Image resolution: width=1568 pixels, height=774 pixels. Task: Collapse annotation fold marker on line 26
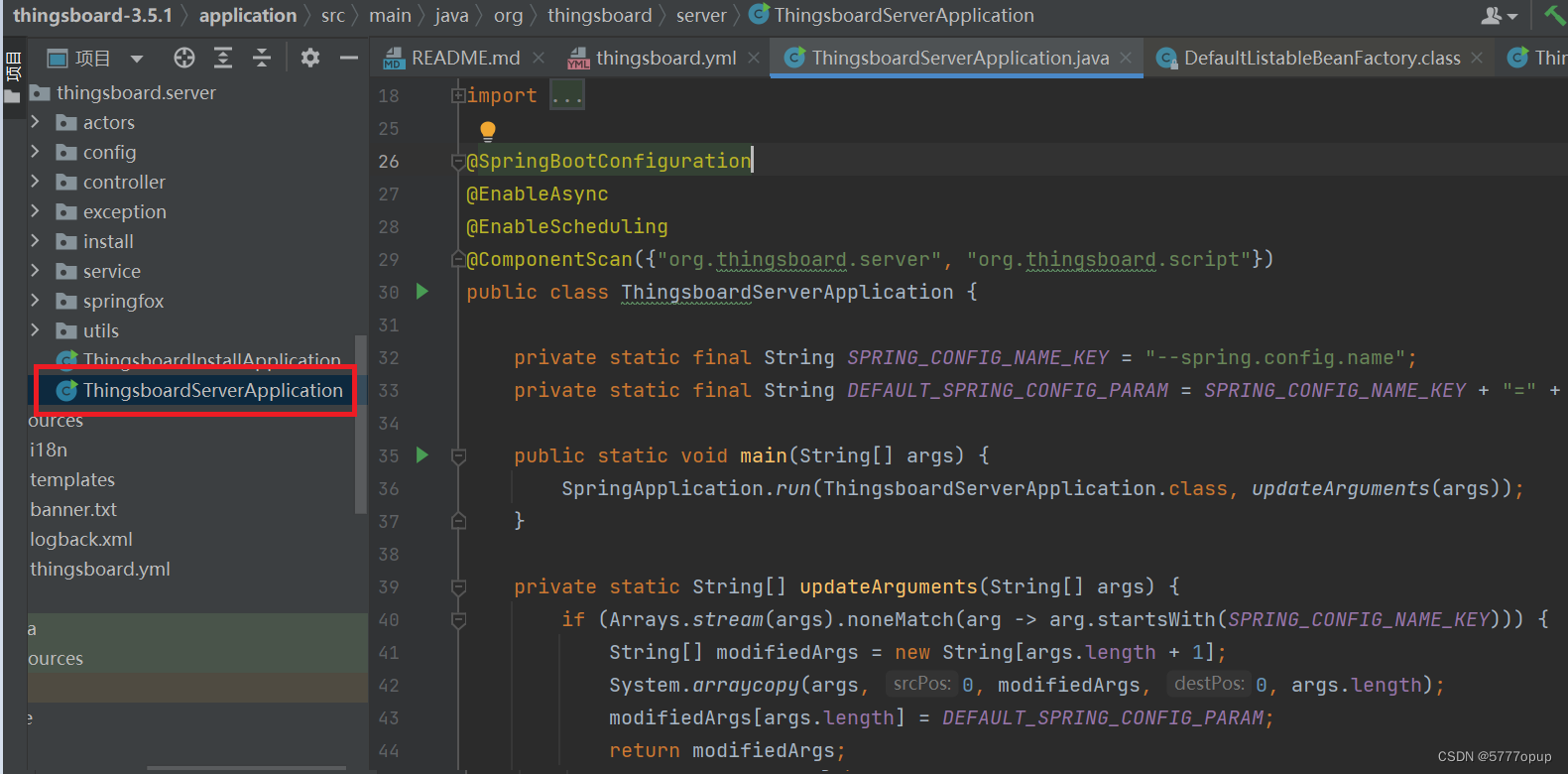[x=458, y=161]
